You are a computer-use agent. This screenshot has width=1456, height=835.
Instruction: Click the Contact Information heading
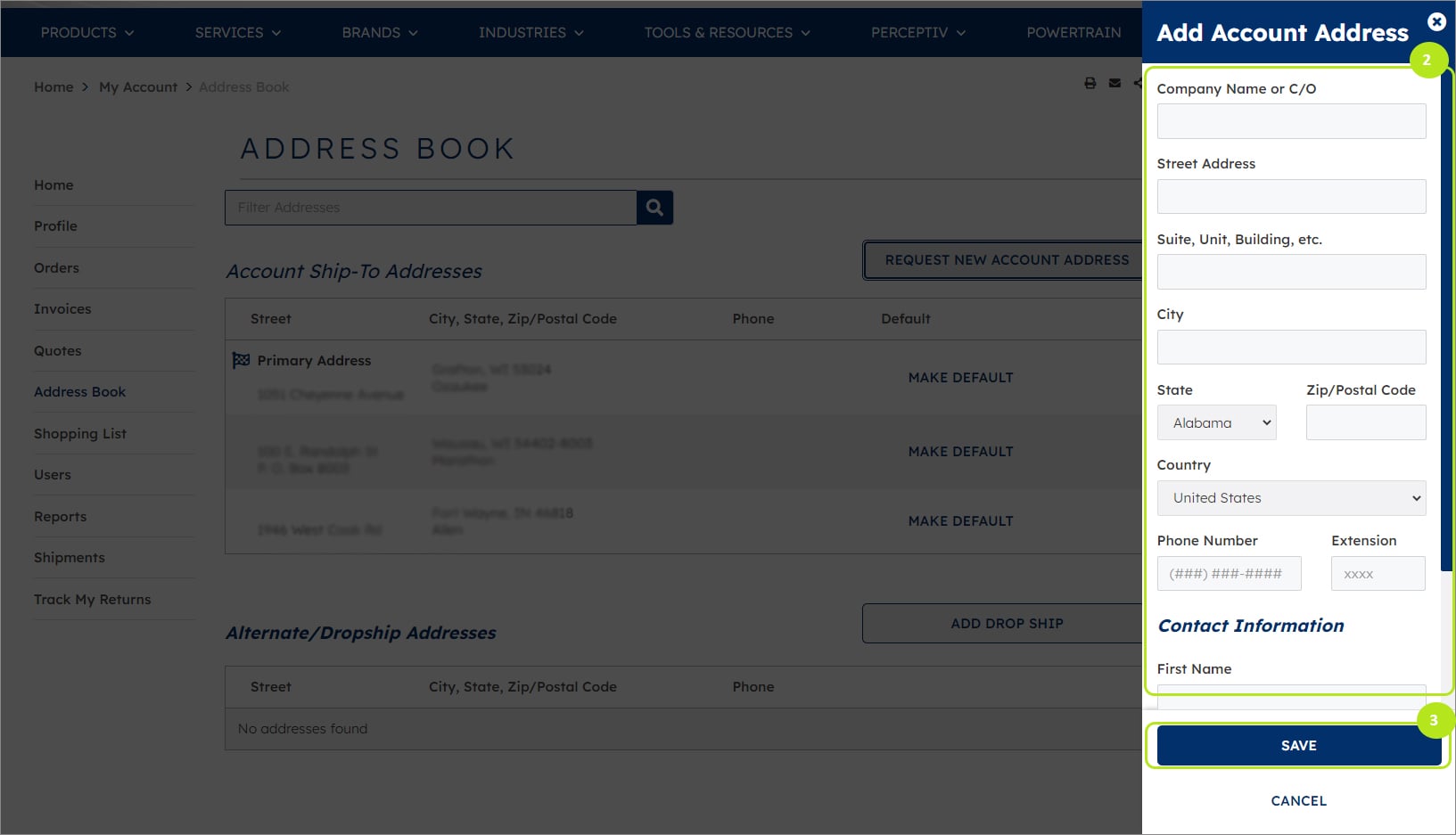coord(1251,626)
